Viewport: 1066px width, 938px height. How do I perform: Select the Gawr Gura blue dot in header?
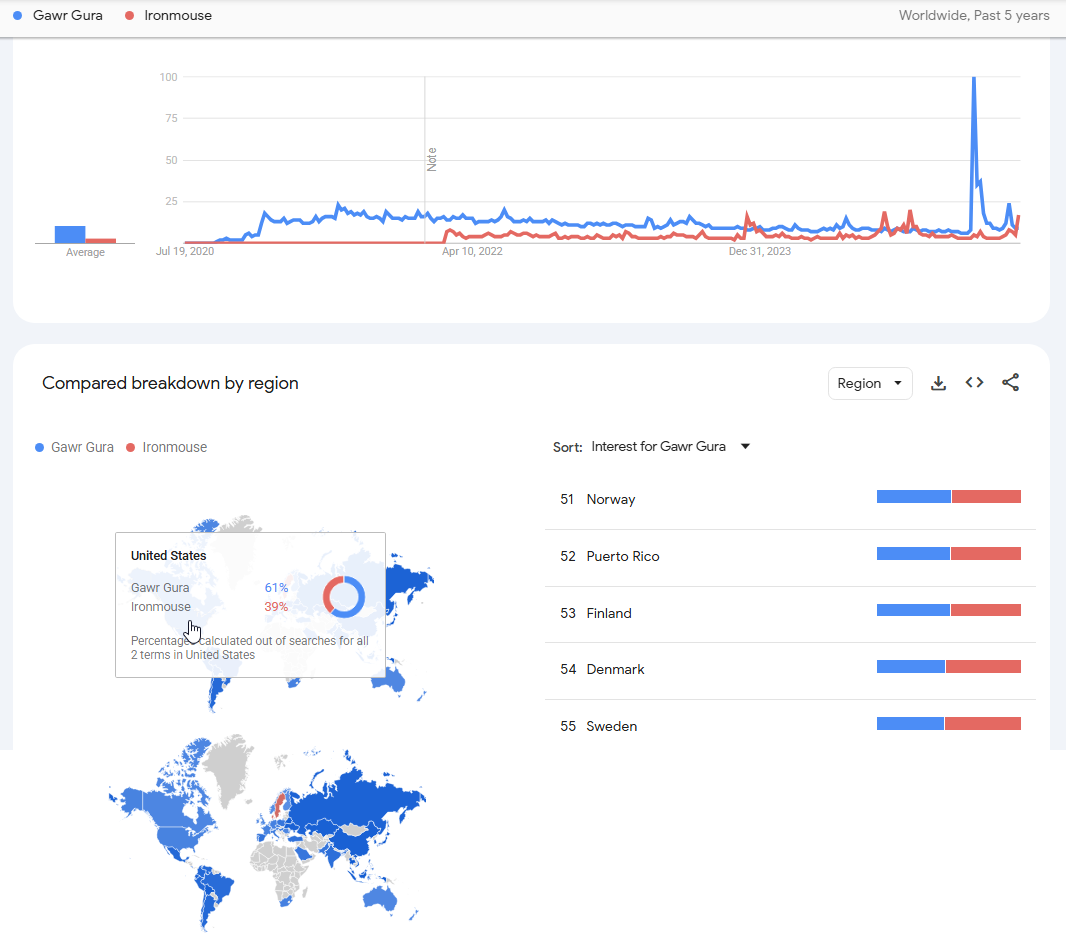pyautogui.click(x=18, y=15)
